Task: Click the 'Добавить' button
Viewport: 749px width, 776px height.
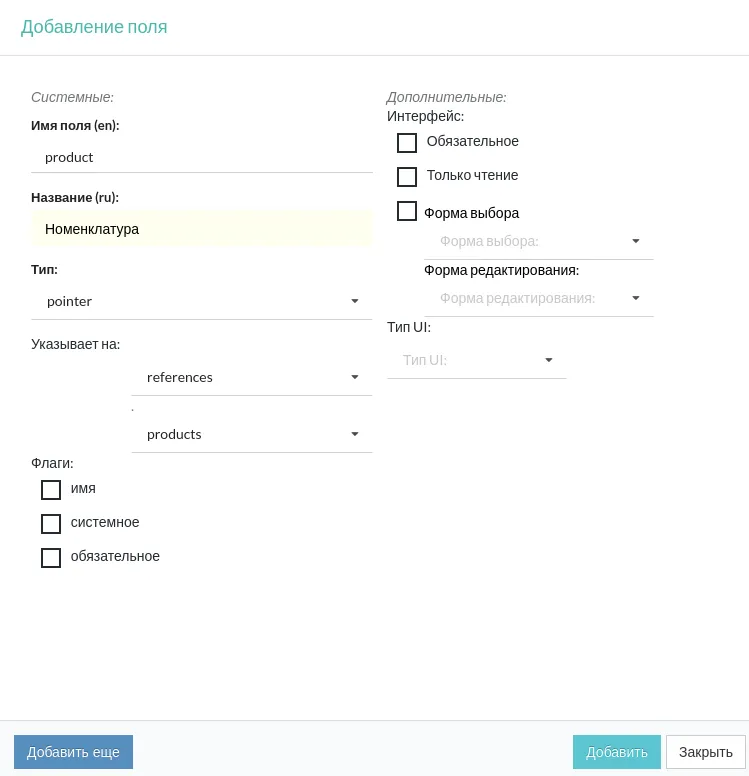Action: click(616, 752)
